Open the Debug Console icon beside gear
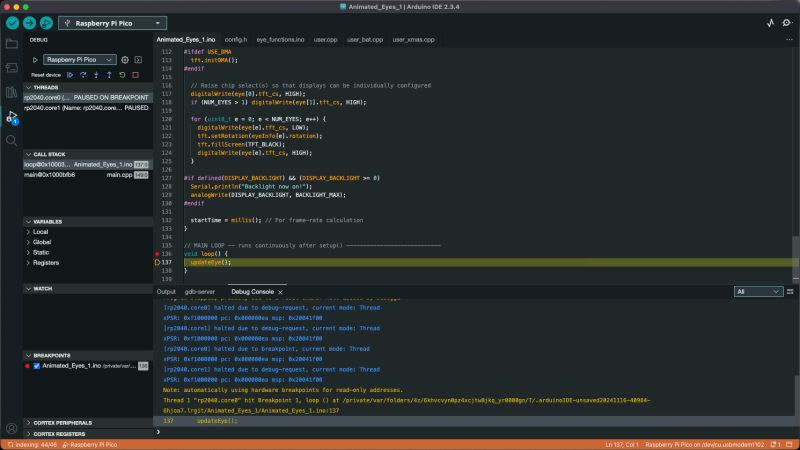The height and width of the screenshot is (450, 800). (138, 60)
